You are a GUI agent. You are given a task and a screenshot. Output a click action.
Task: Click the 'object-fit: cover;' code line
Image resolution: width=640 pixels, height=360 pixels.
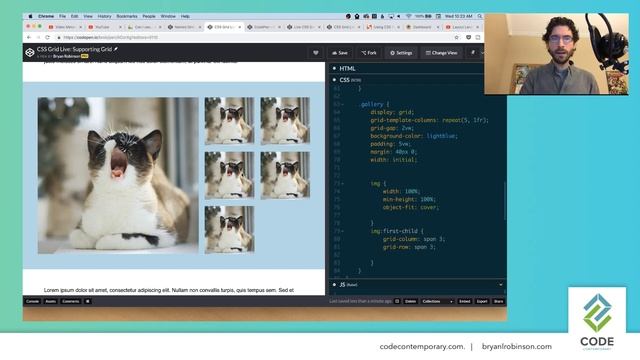point(411,207)
